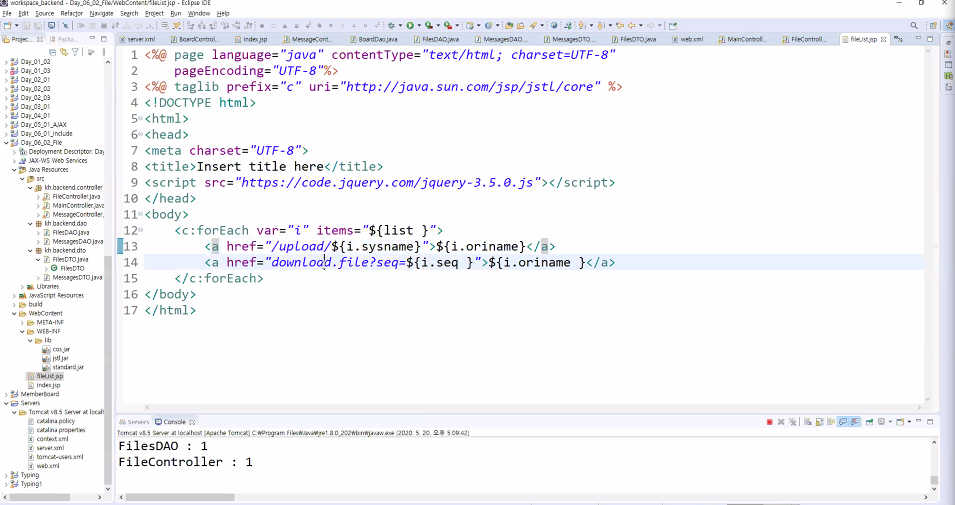Collapse the kh.backend.controller package
This screenshot has width=955, height=505.
click(x=30, y=188)
